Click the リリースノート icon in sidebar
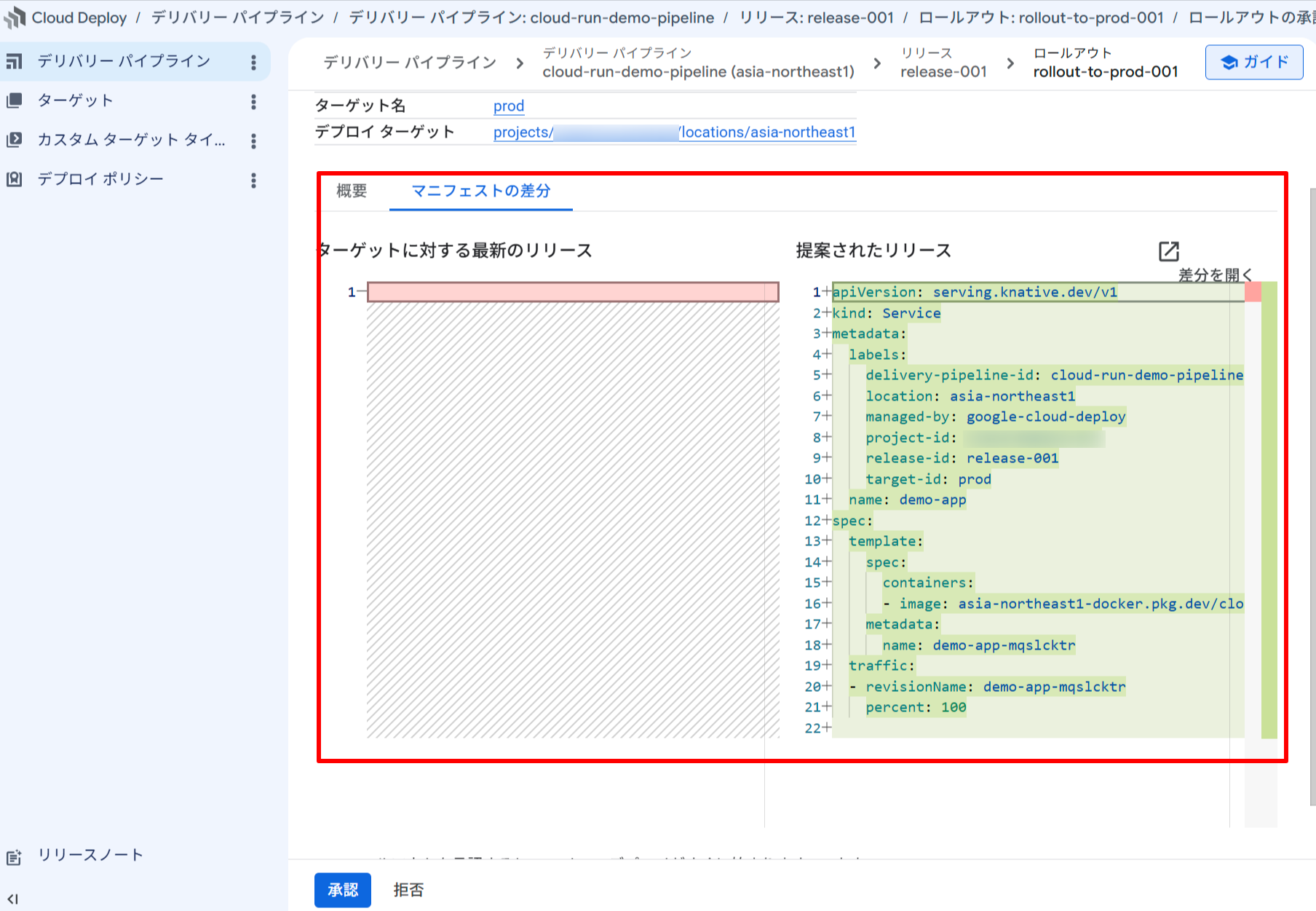The image size is (1316, 911). click(x=15, y=856)
